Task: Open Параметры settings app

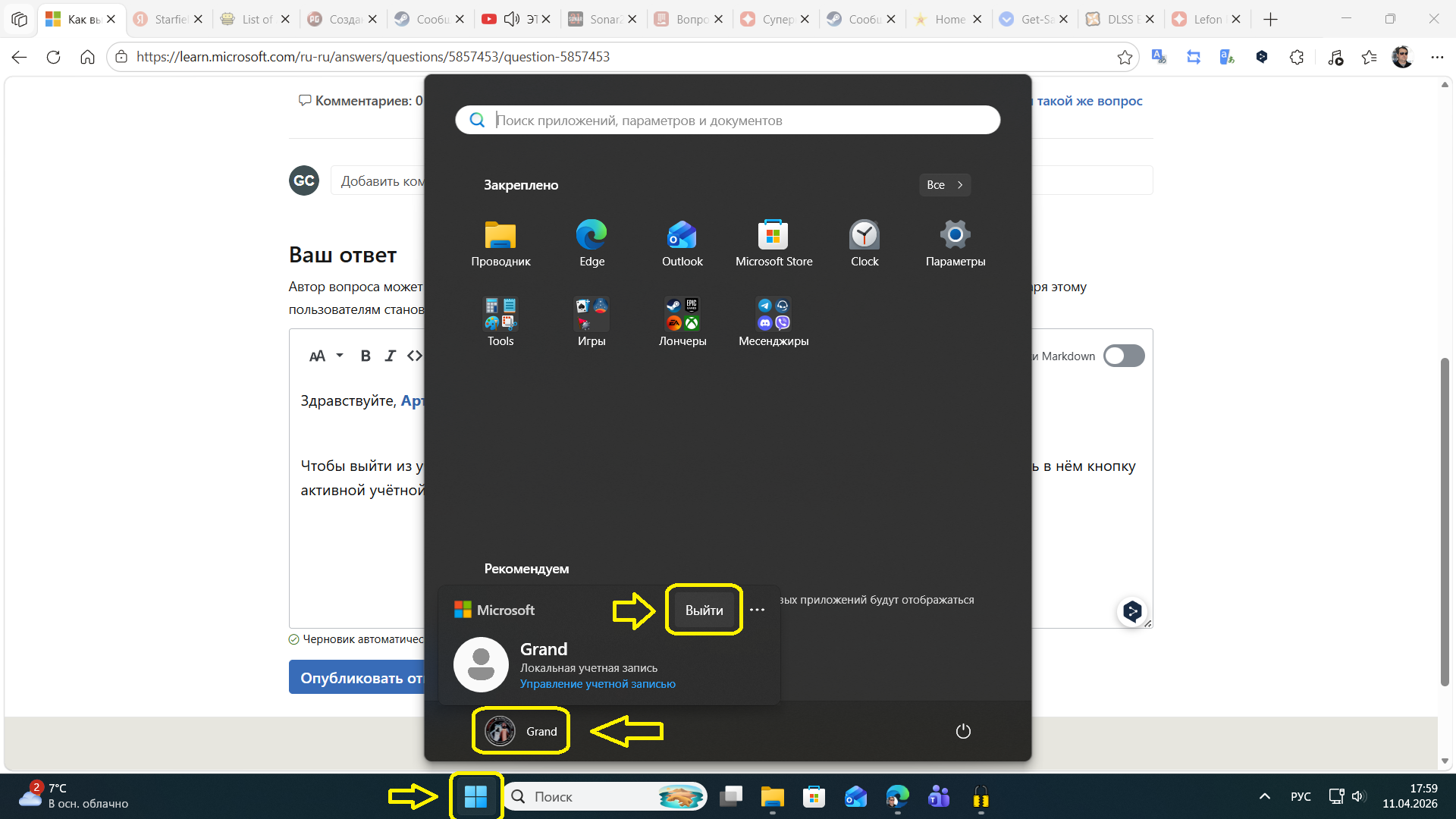Action: [955, 243]
